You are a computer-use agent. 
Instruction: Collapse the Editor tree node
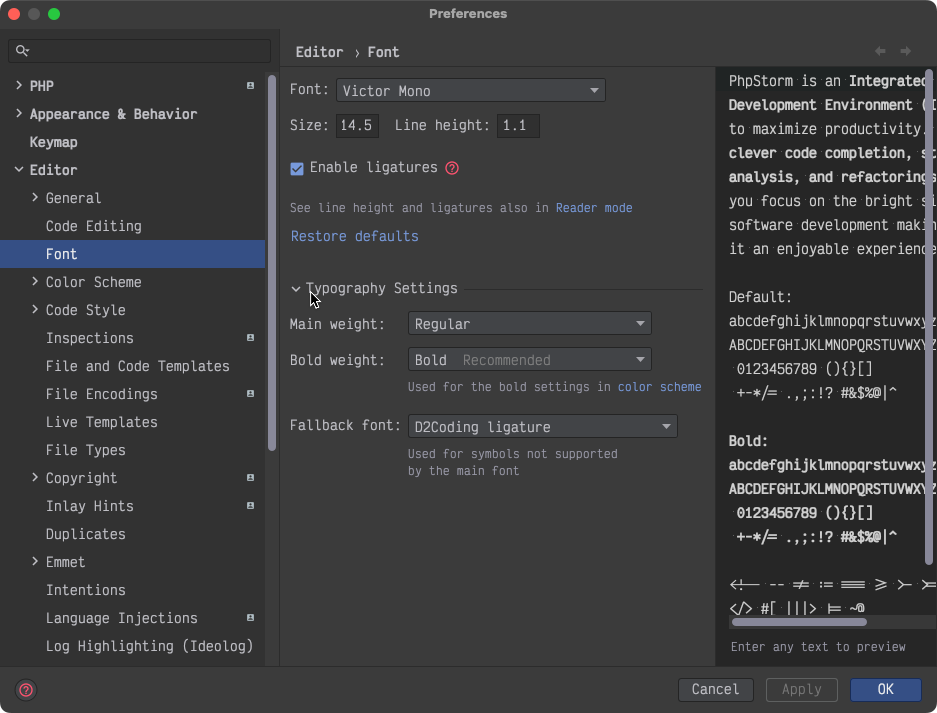(19, 170)
